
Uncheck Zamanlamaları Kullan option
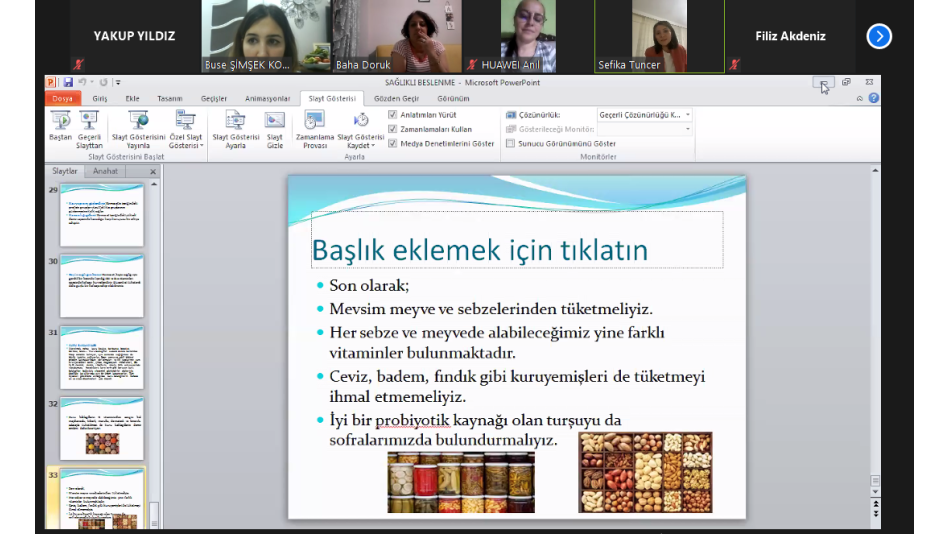[x=393, y=129]
